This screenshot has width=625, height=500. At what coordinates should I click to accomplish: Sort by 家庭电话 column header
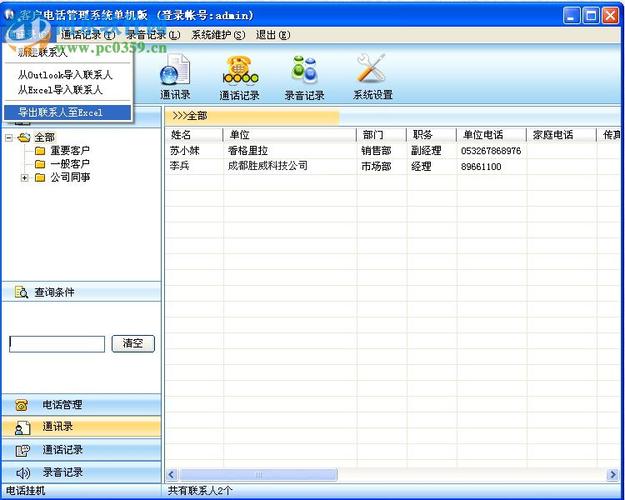[562, 135]
